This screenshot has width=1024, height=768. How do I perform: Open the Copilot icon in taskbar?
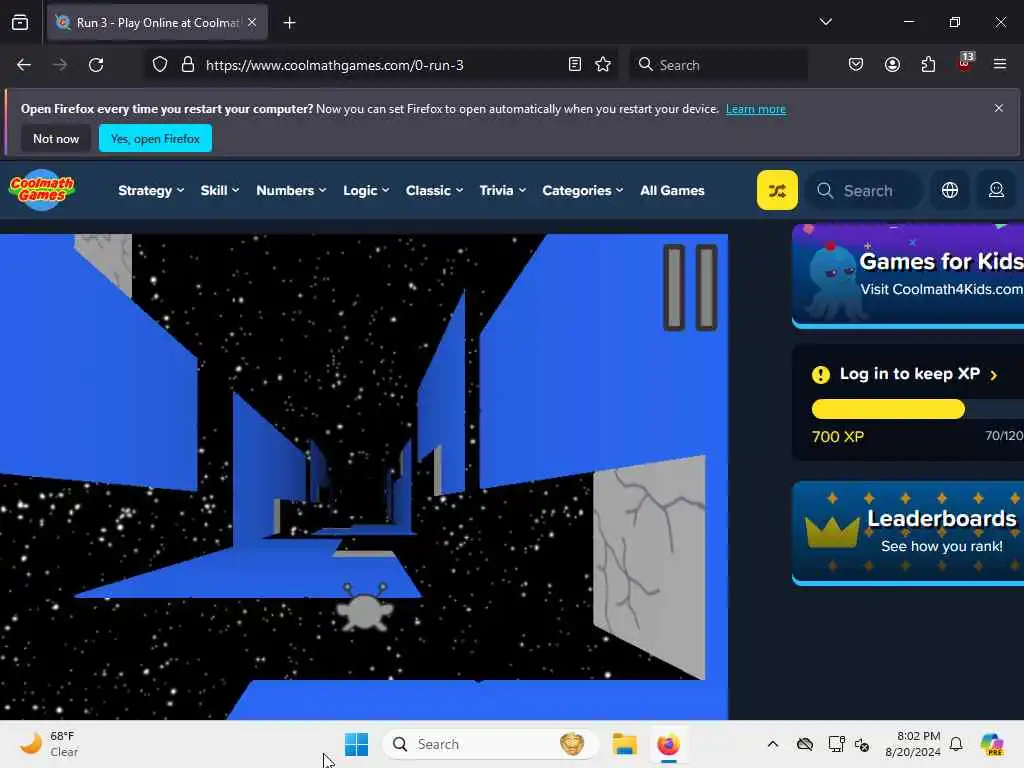(992, 744)
